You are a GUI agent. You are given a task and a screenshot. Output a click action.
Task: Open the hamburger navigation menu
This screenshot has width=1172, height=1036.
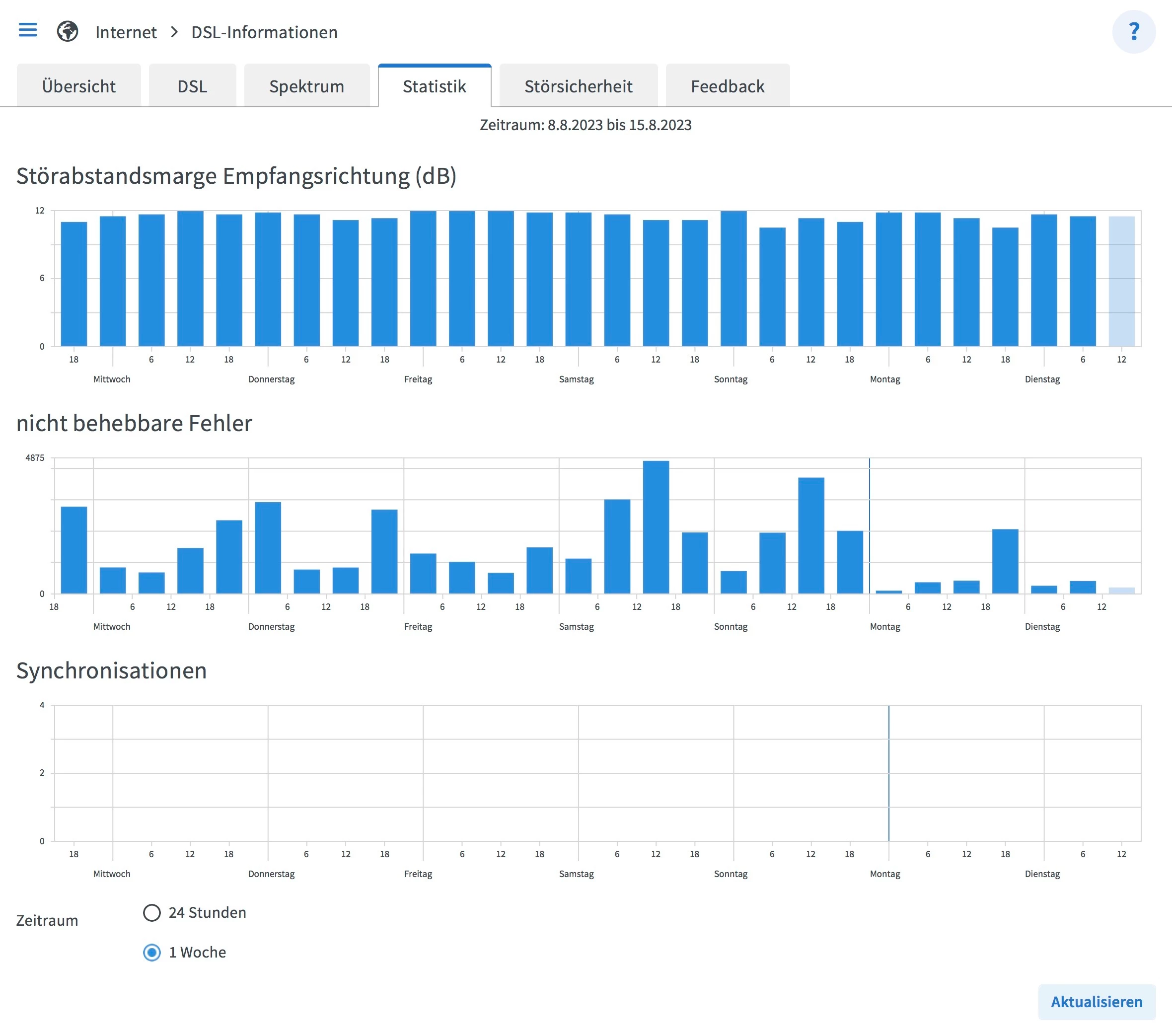(x=27, y=30)
